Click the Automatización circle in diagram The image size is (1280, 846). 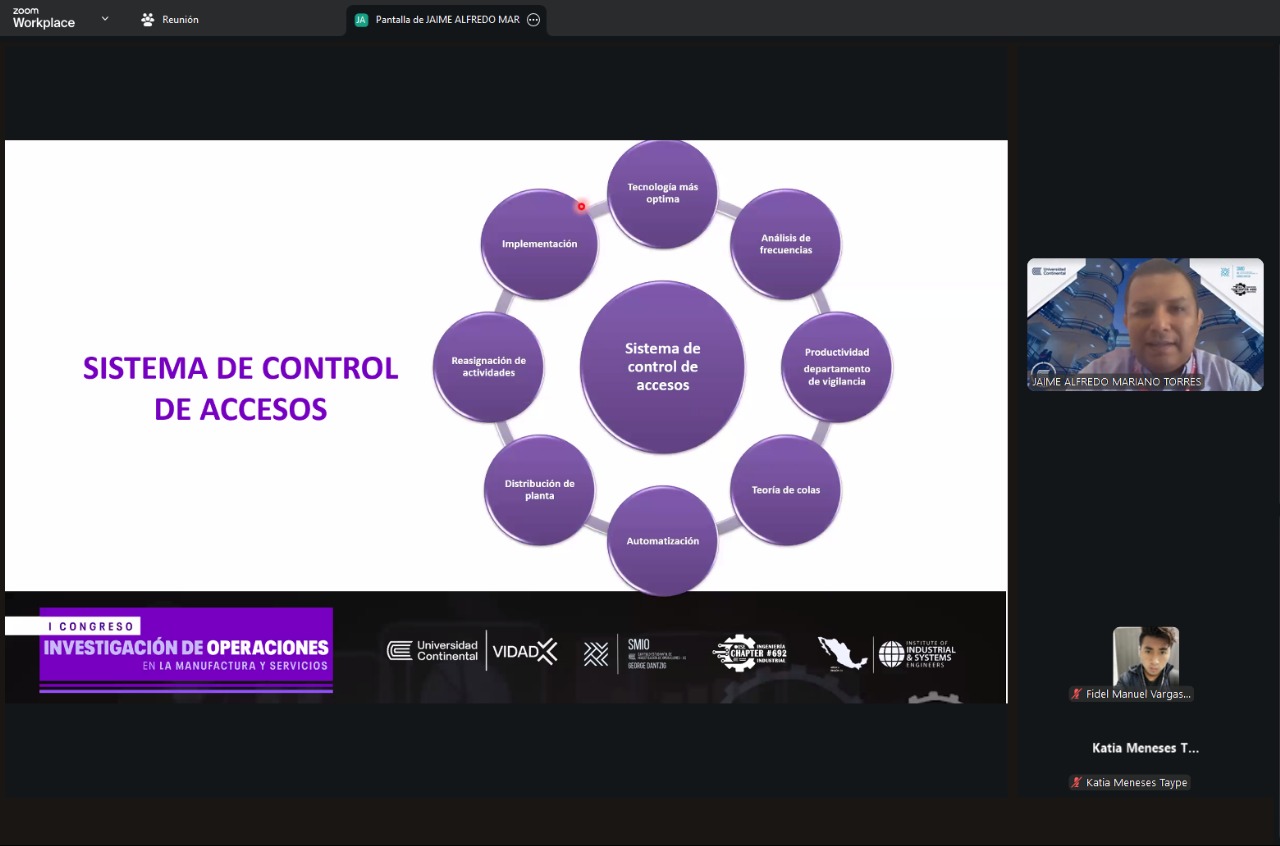pos(662,541)
